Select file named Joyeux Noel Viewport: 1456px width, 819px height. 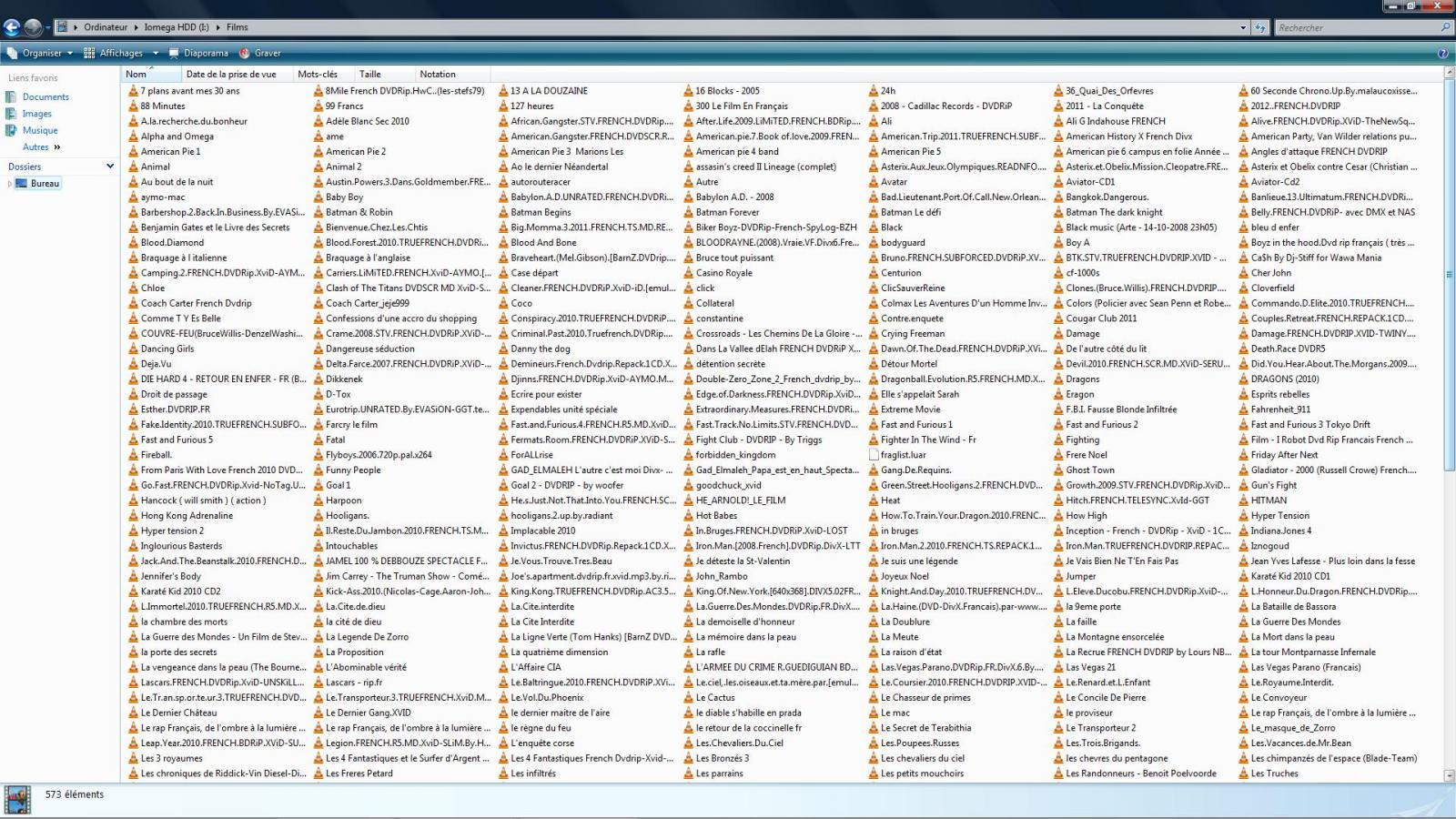(905, 576)
